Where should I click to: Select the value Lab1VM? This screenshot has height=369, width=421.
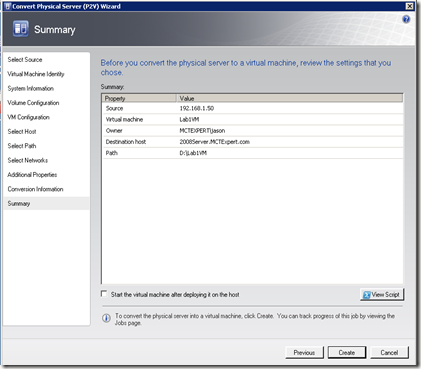(x=189, y=119)
